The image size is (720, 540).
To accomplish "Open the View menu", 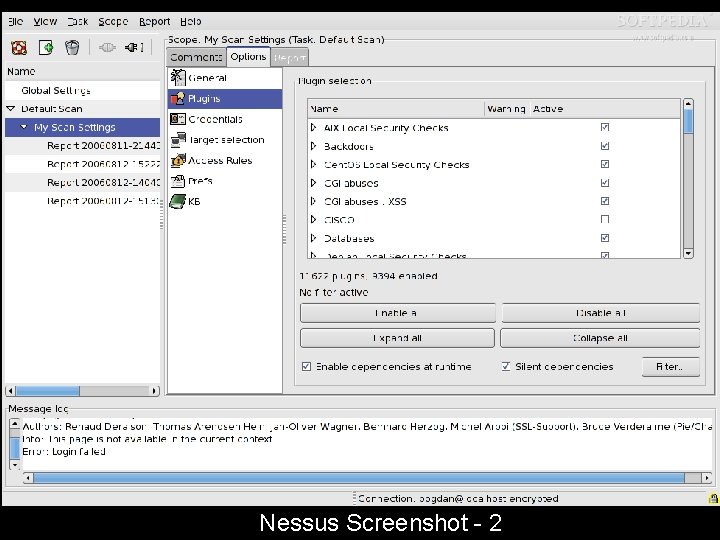I will [45, 21].
